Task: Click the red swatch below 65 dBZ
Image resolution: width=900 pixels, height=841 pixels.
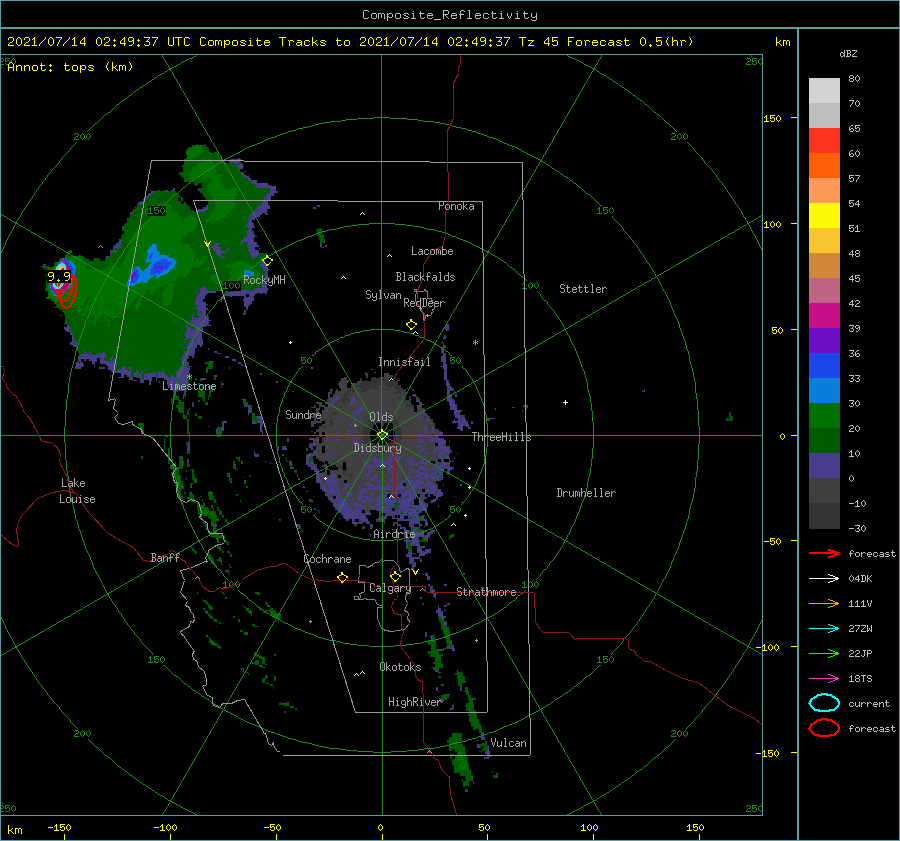Action: click(824, 141)
